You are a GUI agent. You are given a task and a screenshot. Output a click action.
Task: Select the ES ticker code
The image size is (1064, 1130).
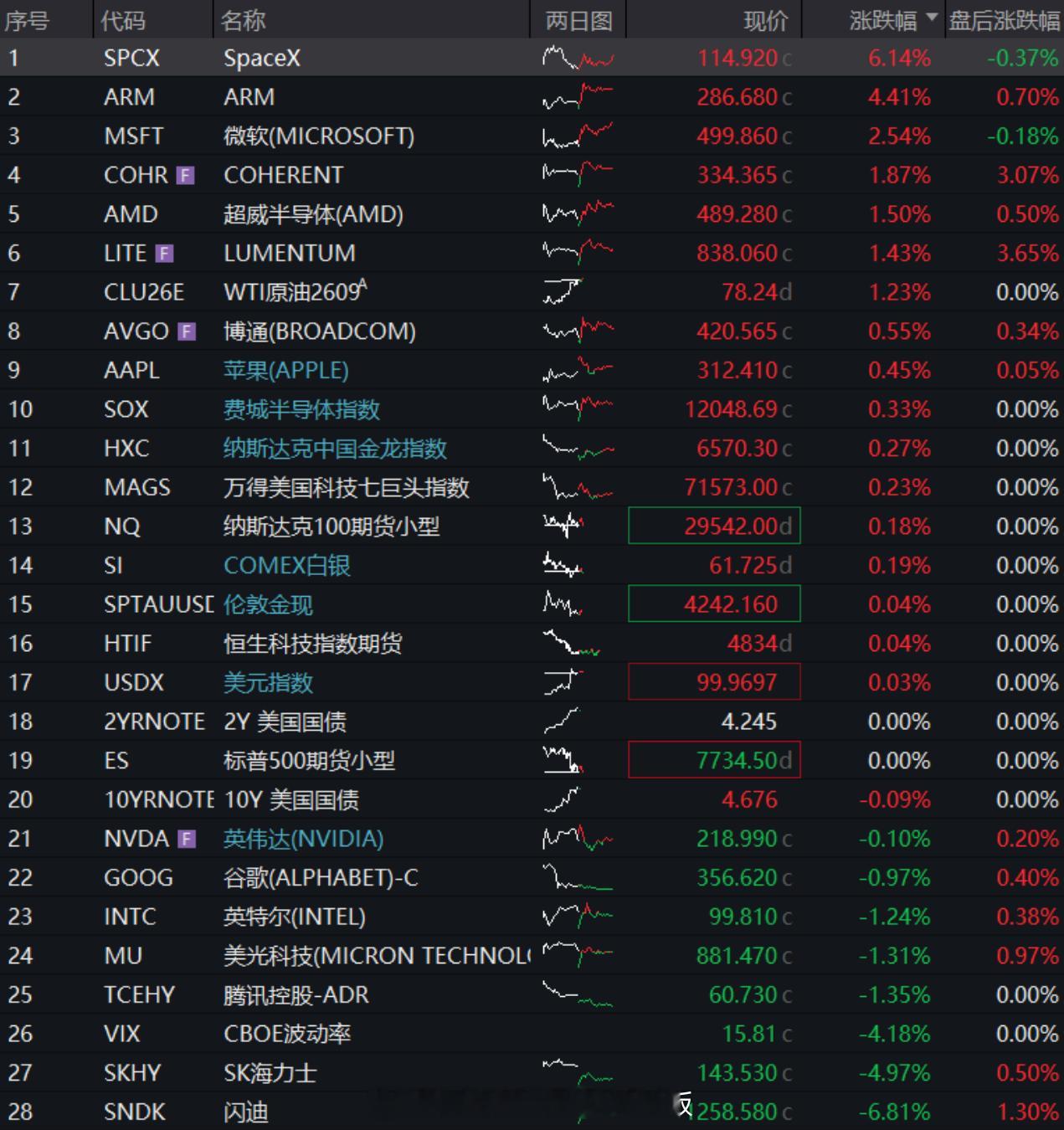[x=116, y=761]
